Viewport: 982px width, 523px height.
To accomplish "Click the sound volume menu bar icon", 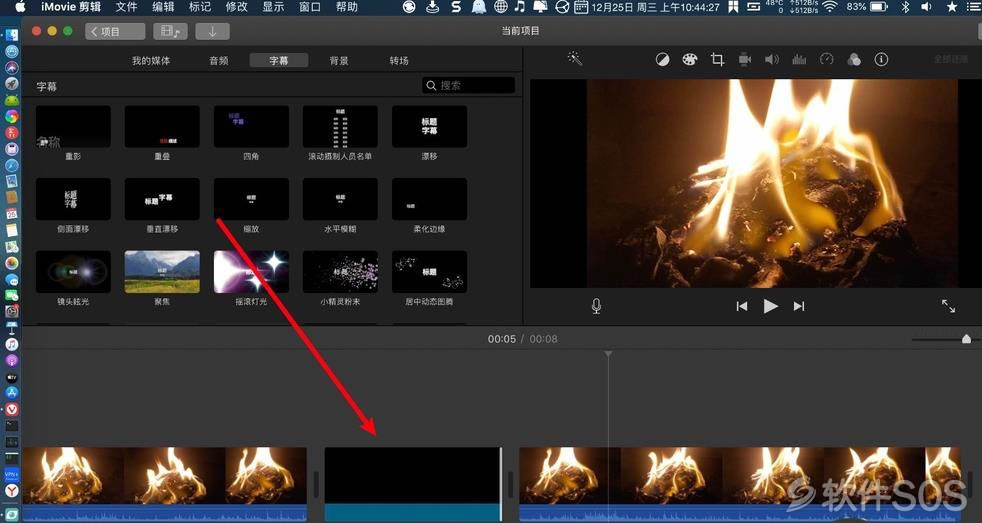I will (927, 7).
